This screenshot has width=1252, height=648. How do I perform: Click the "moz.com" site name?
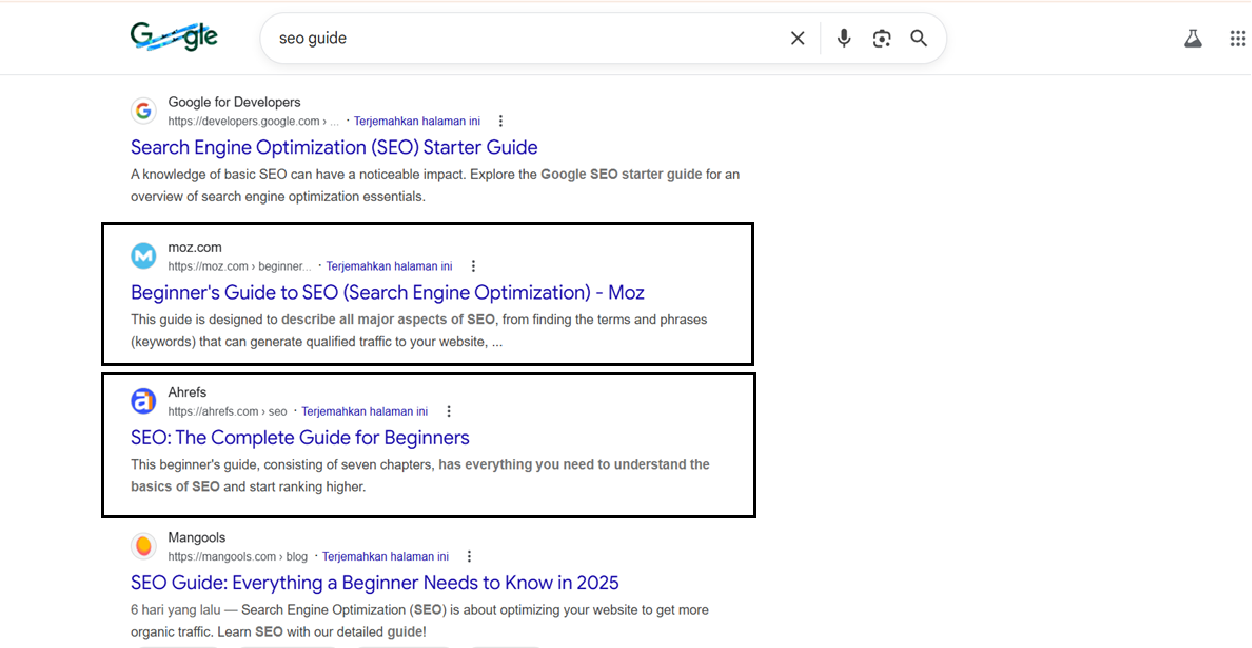(195, 247)
